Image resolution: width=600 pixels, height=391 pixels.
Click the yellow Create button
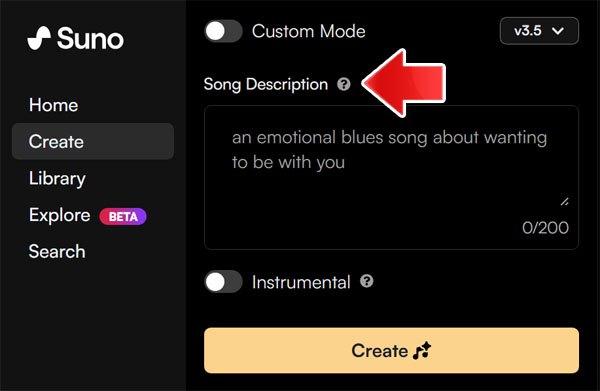[391, 350]
